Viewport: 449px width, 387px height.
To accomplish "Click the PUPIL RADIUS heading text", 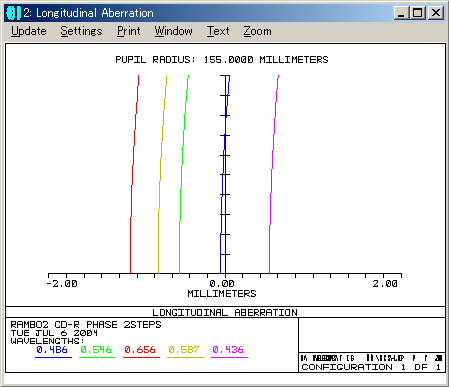I will (x=222, y=60).
